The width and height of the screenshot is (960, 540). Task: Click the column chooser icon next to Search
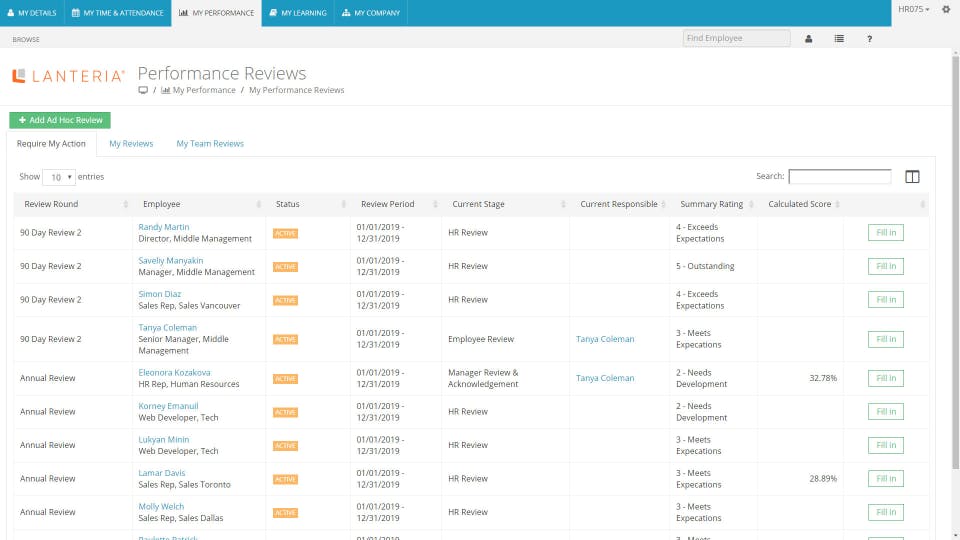[912, 176]
